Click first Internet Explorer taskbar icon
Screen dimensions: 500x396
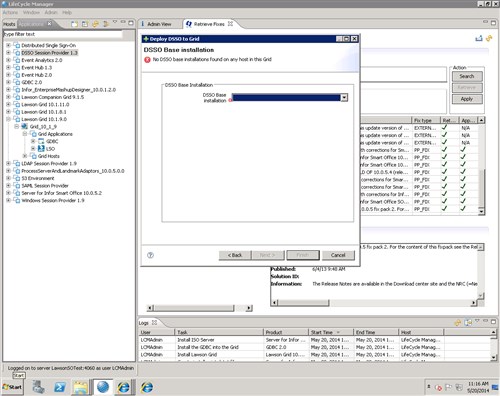pyautogui.click(x=124, y=387)
